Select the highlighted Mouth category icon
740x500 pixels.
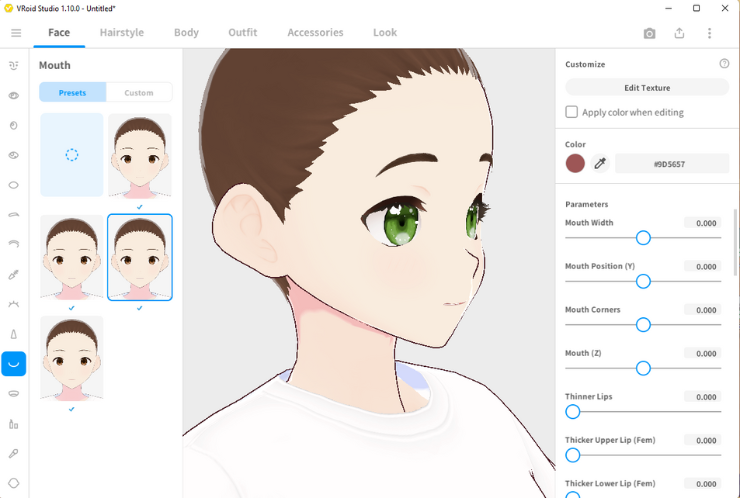click(14, 364)
